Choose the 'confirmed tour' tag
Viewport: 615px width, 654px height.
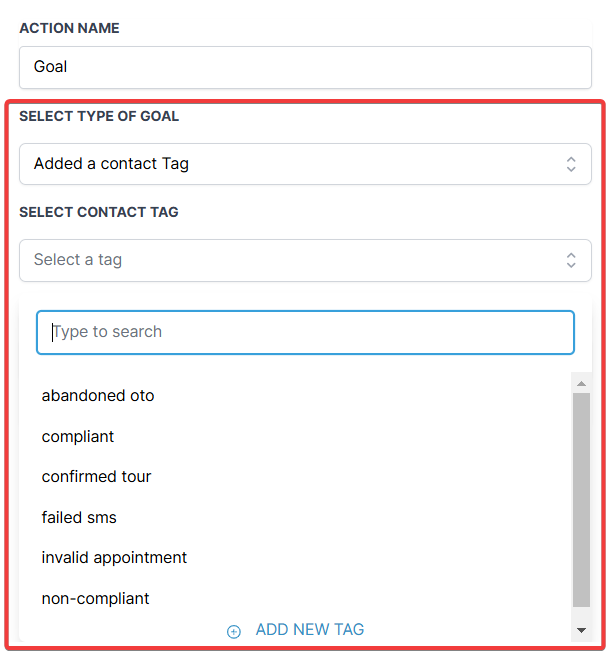coord(96,477)
